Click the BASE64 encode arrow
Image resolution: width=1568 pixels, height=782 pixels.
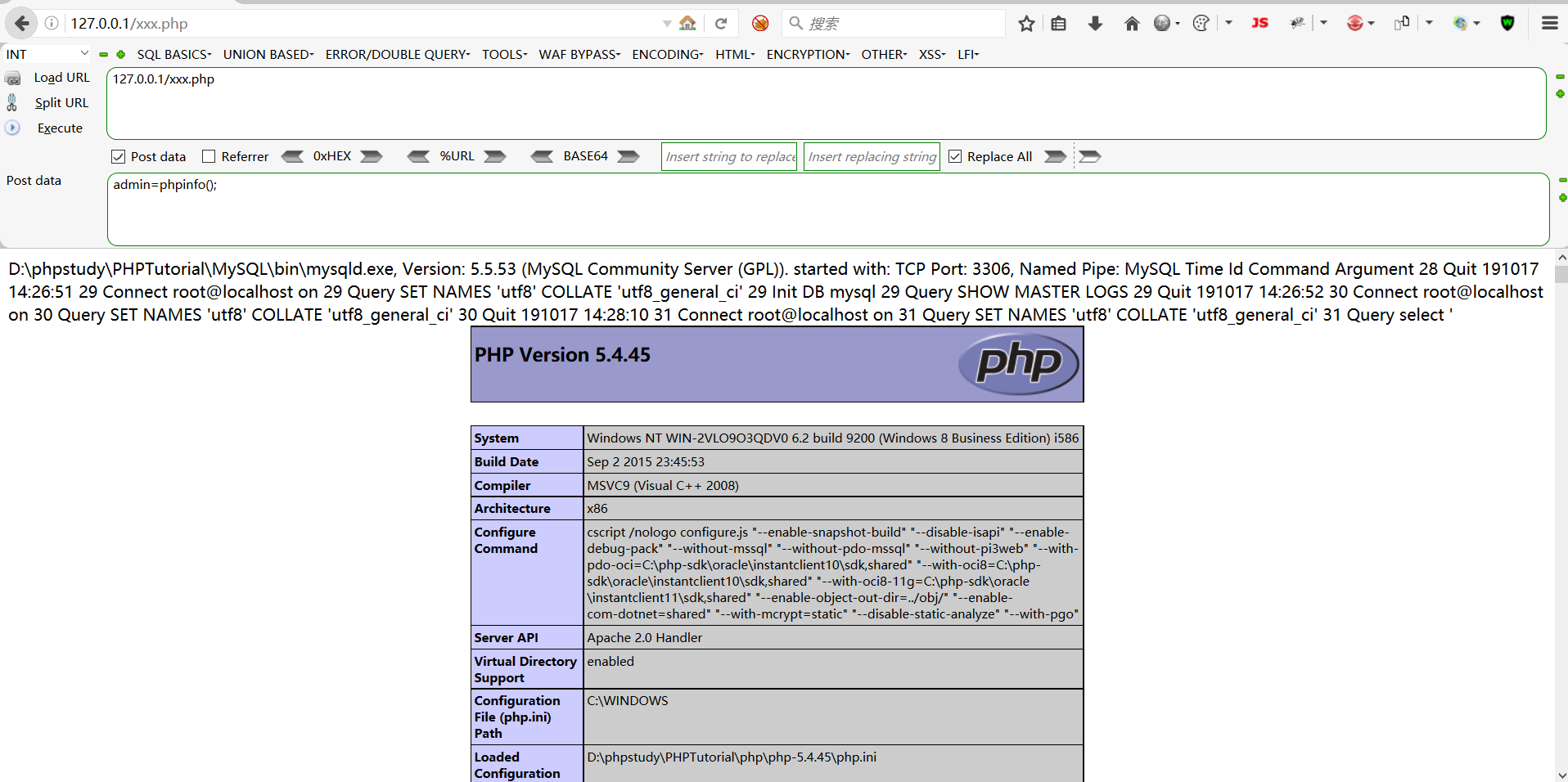[629, 155]
